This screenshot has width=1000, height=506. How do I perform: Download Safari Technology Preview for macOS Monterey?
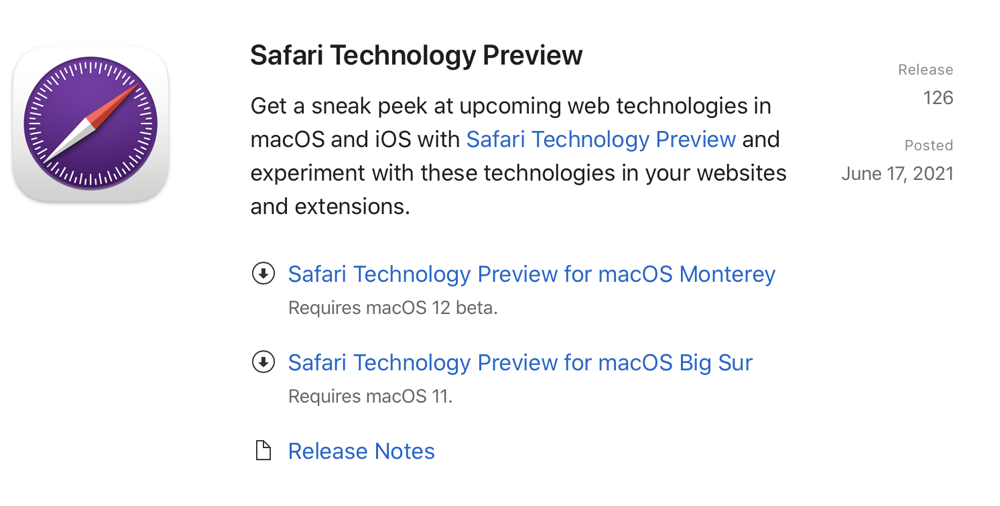click(531, 274)
